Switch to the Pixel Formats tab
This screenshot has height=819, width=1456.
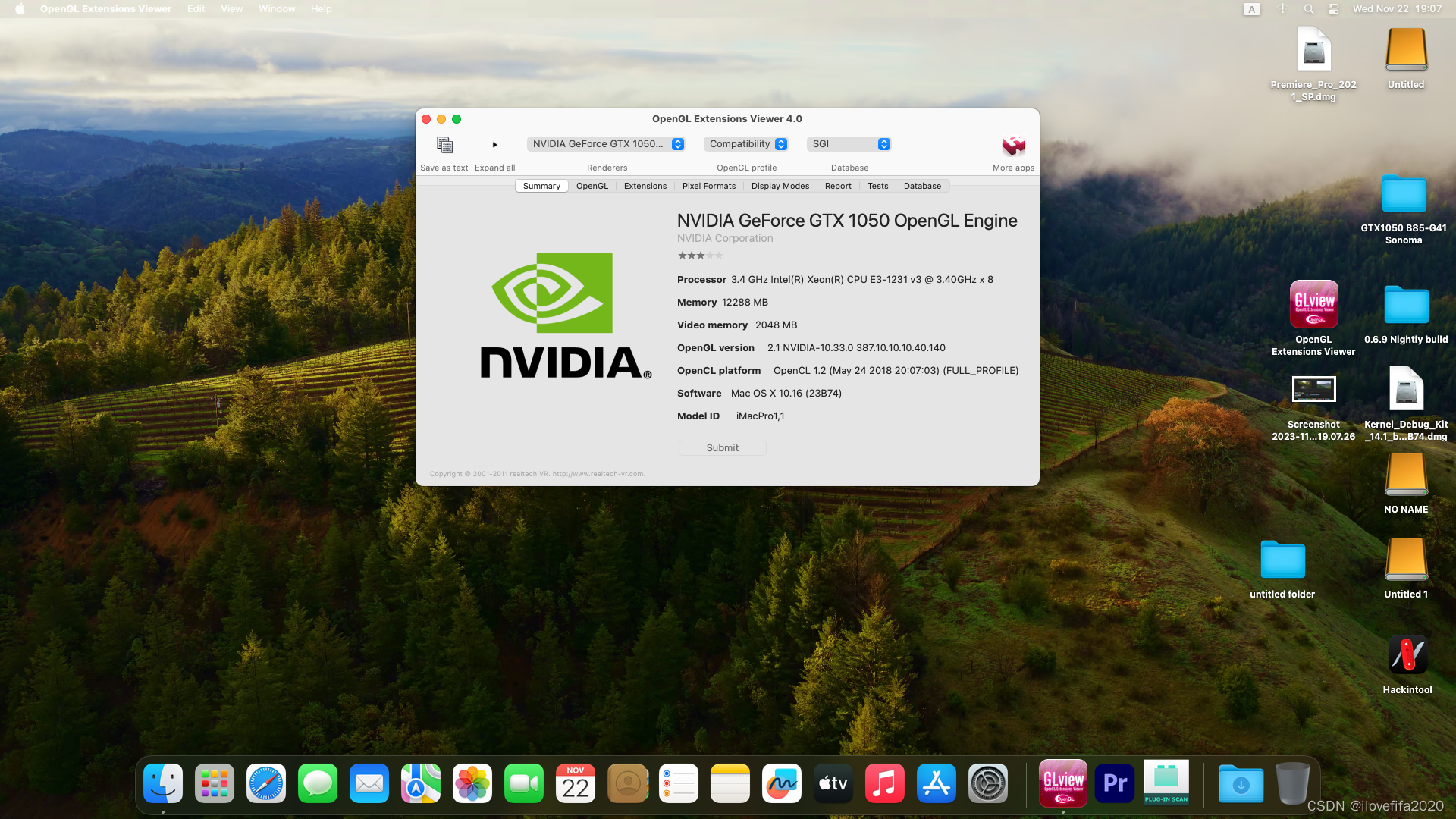[708, 186]
